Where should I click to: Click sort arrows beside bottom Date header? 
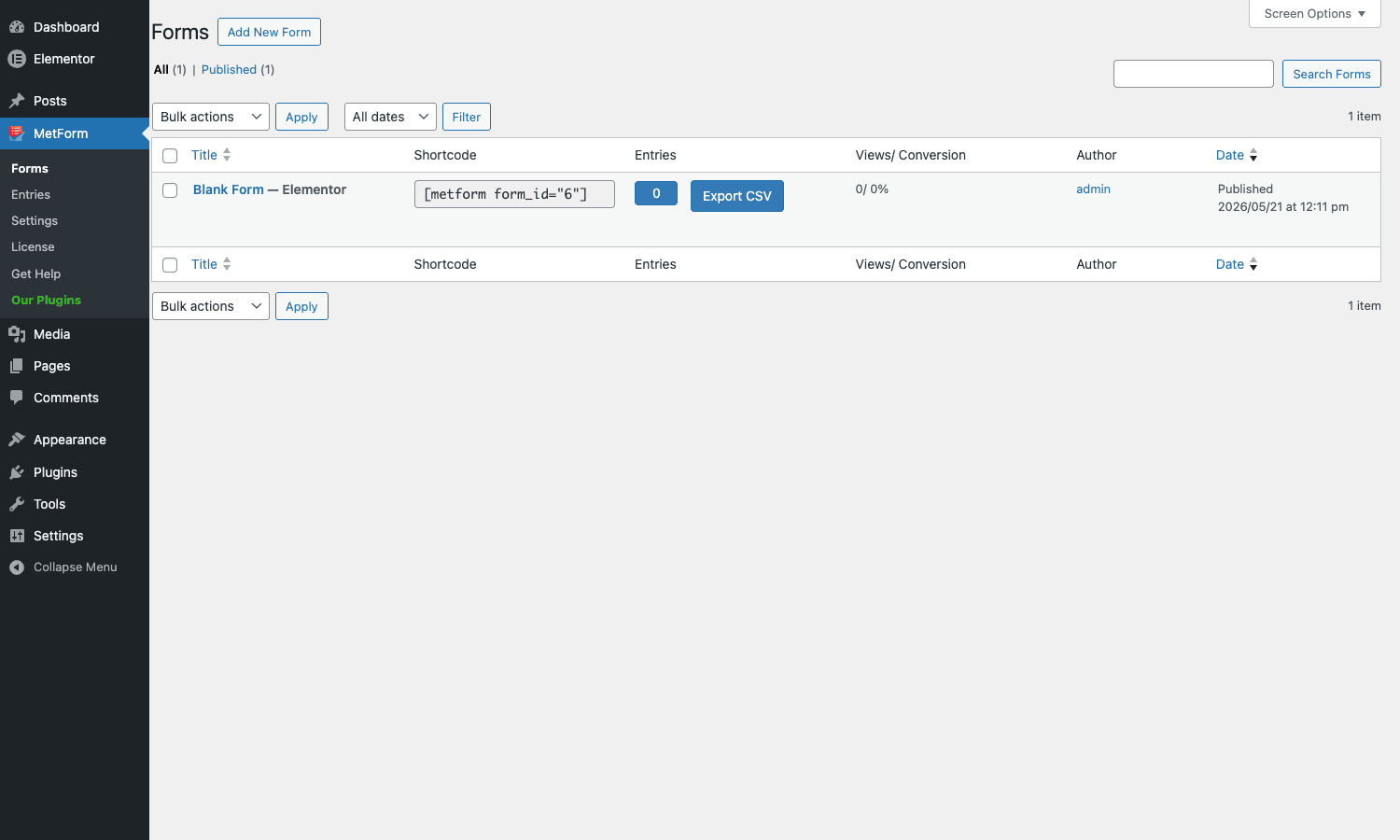1253,264
